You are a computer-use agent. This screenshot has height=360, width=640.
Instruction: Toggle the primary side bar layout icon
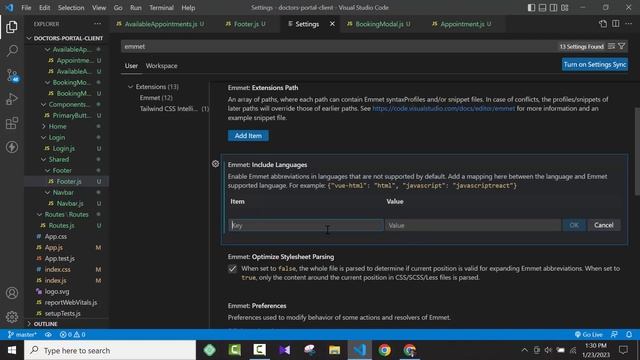tap(531, 8)
